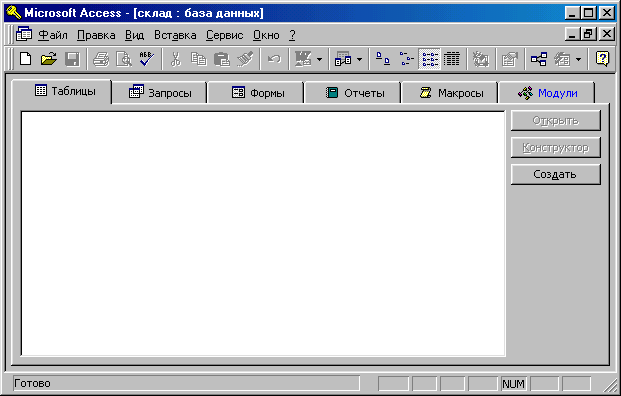Open the Relationships window icon
Viewport: 621px width, 396px height.
(x=539, y=59)
